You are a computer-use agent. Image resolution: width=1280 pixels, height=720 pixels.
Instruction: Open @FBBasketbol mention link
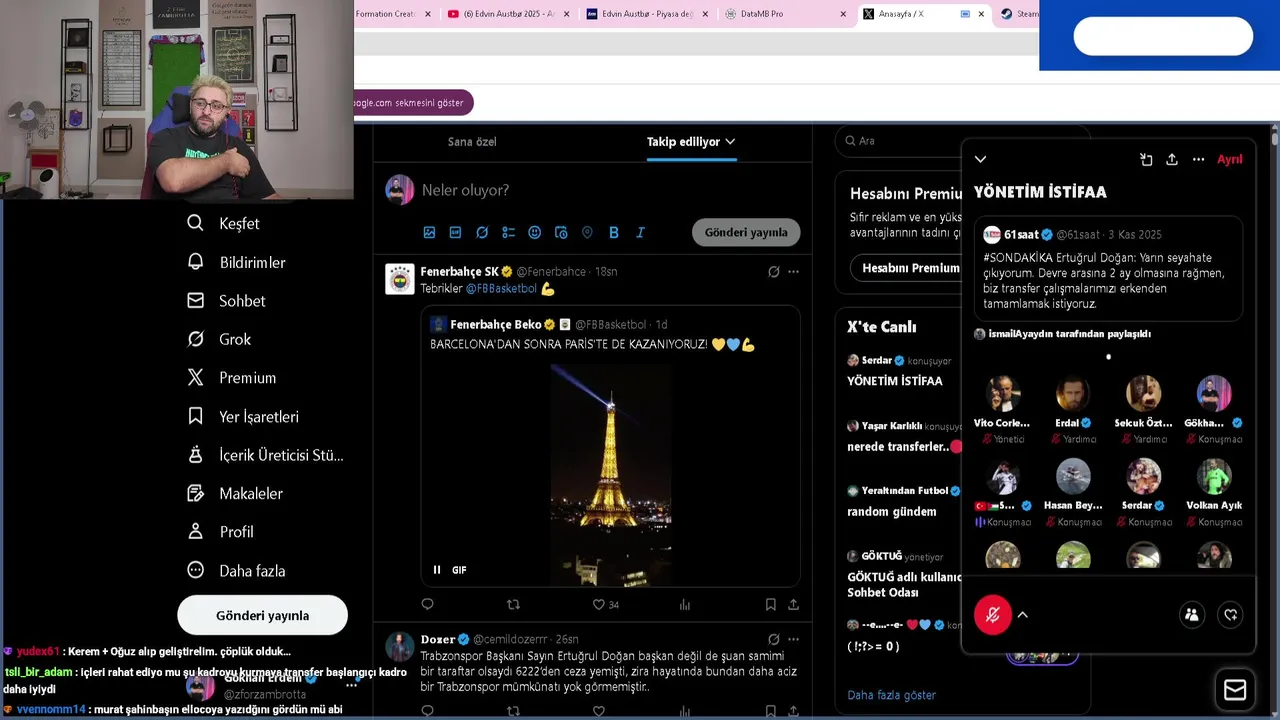(x=501, y=289)
